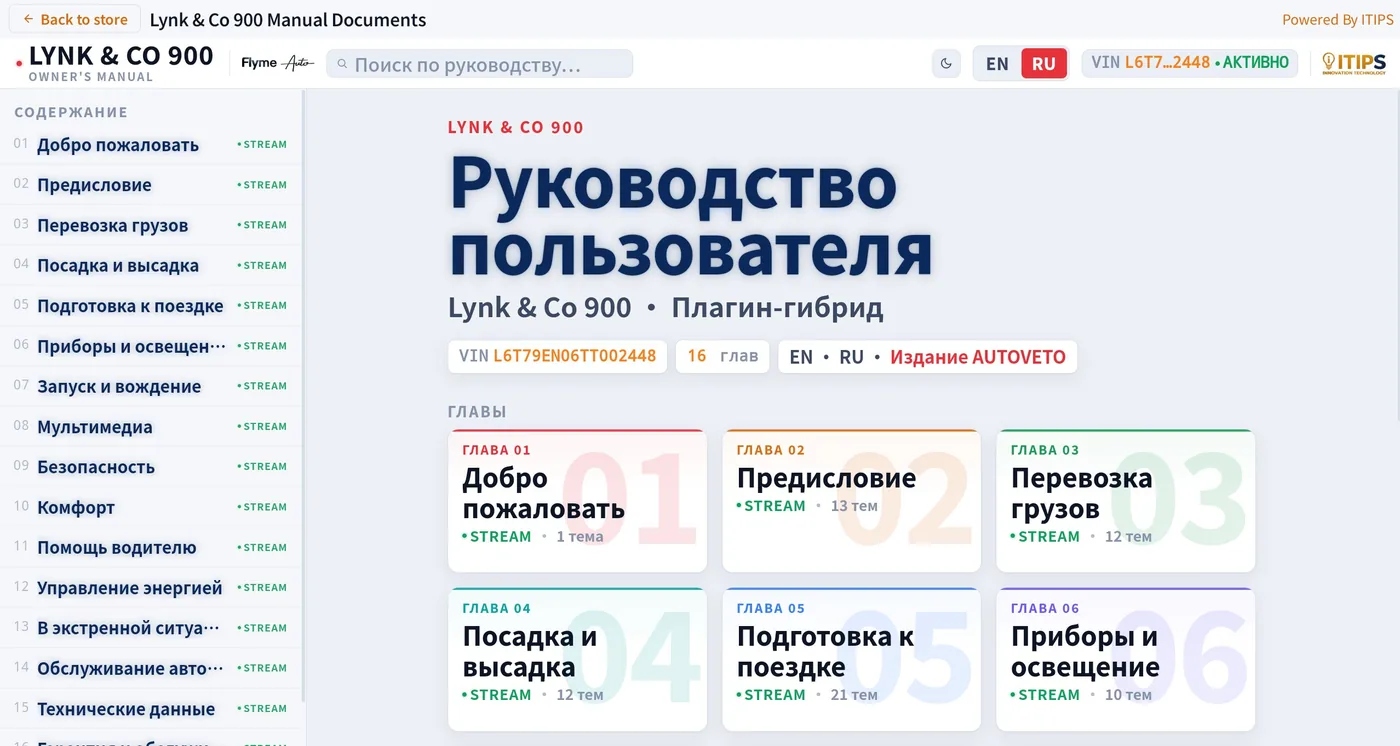Open sidebar chapter Добро пожаловать
The width and height of the screenshot is (1400, 746).
coord(151,144)
